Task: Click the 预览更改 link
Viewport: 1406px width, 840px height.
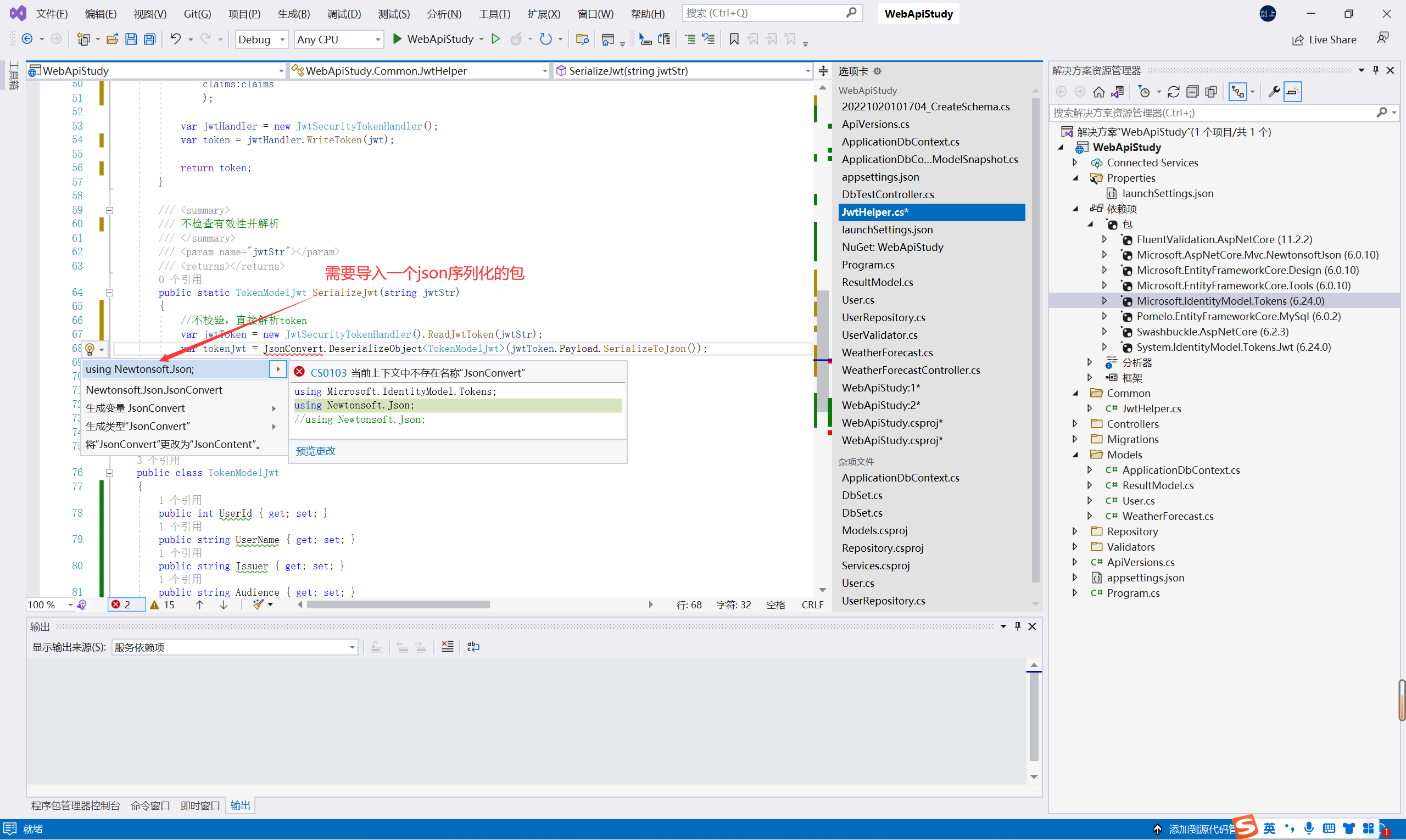Action: [x=315, y=451]
